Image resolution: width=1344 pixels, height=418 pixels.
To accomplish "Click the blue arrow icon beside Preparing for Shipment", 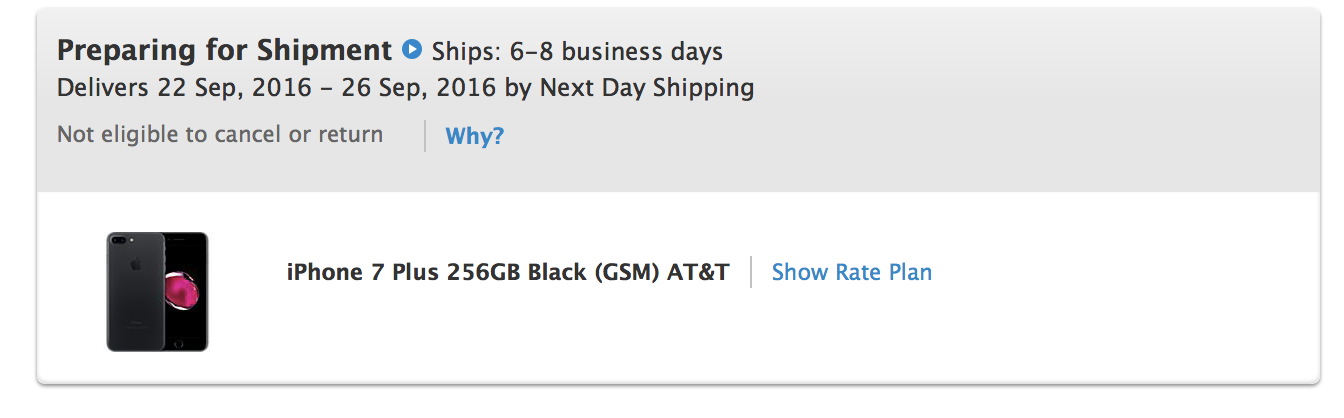I will (412, 48).
